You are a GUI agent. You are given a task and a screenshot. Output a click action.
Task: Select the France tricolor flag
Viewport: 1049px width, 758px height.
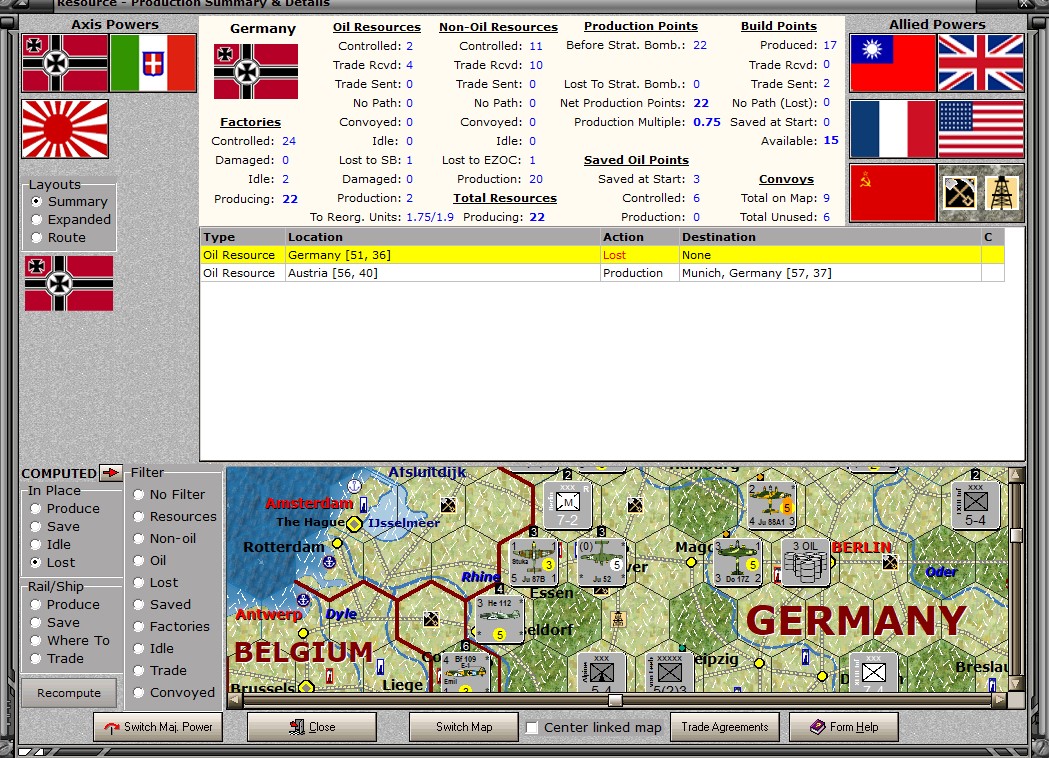892,129
